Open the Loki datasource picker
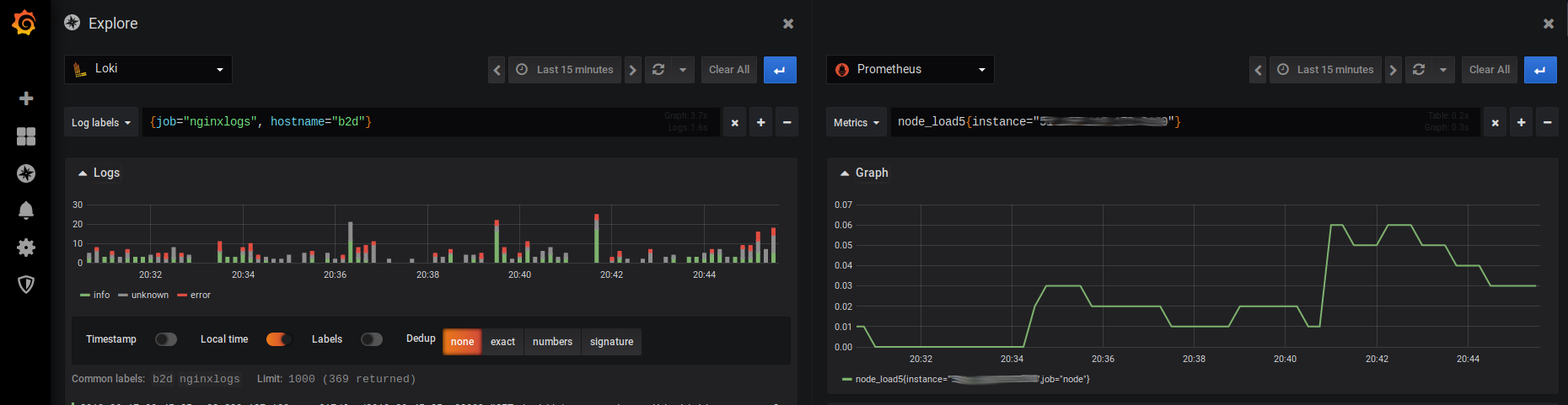 pos(148,69)
